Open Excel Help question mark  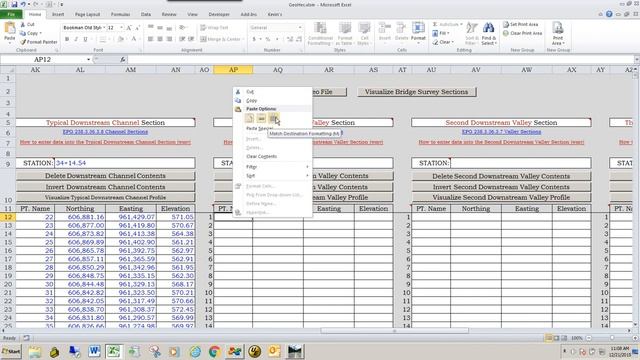[x=609, y=14]
